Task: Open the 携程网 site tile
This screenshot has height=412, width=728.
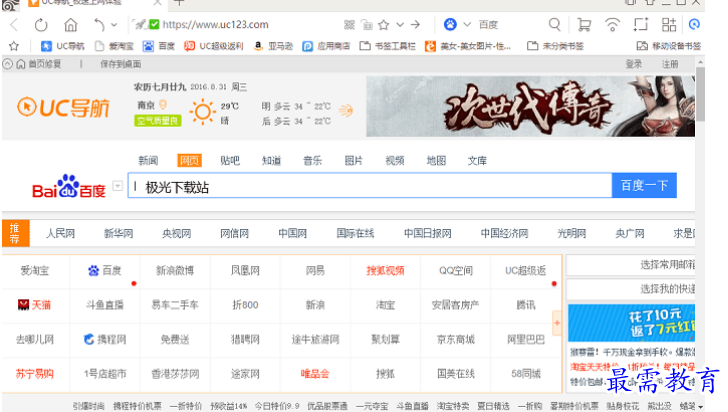Action: (105, 340)
